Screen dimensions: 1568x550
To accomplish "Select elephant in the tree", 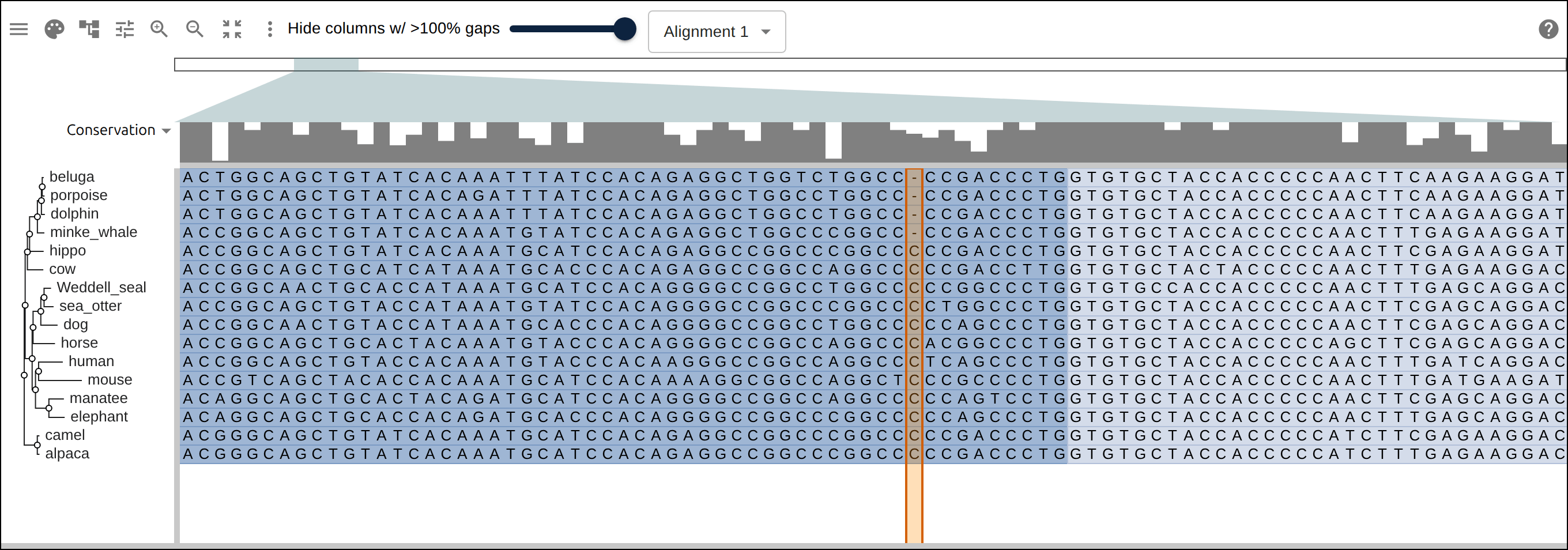I will (99, 417).
